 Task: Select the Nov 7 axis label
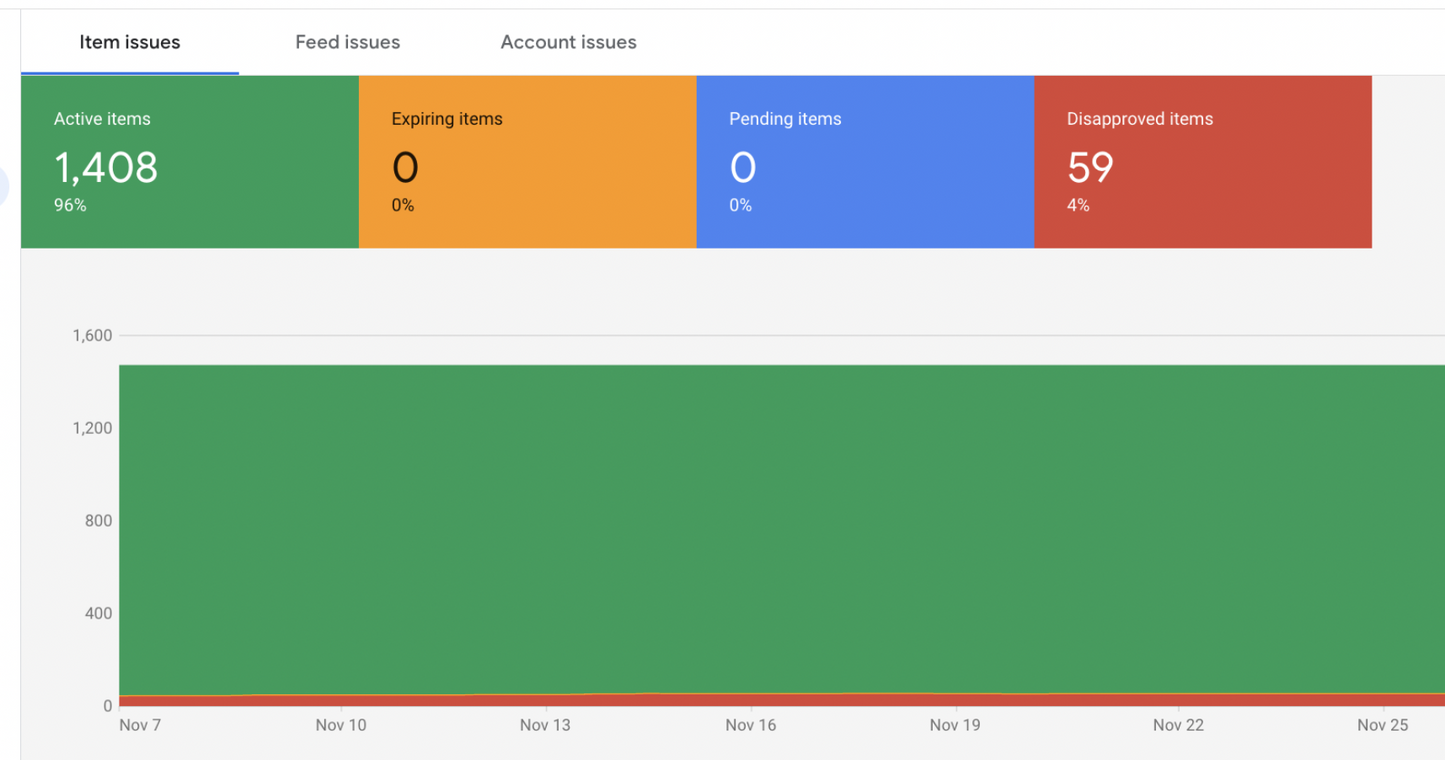tap(140, 724)
